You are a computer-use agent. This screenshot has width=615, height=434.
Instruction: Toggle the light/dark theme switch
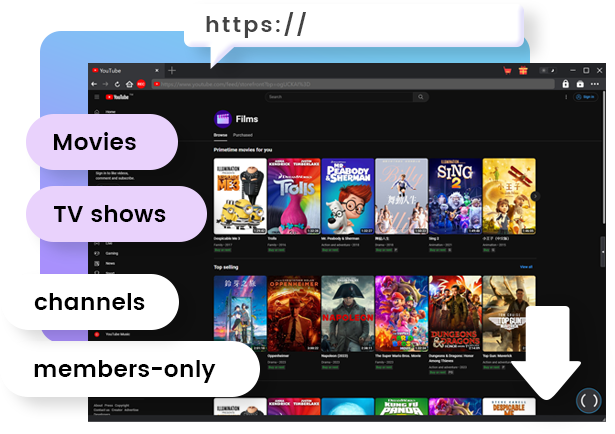click(548, 71)
